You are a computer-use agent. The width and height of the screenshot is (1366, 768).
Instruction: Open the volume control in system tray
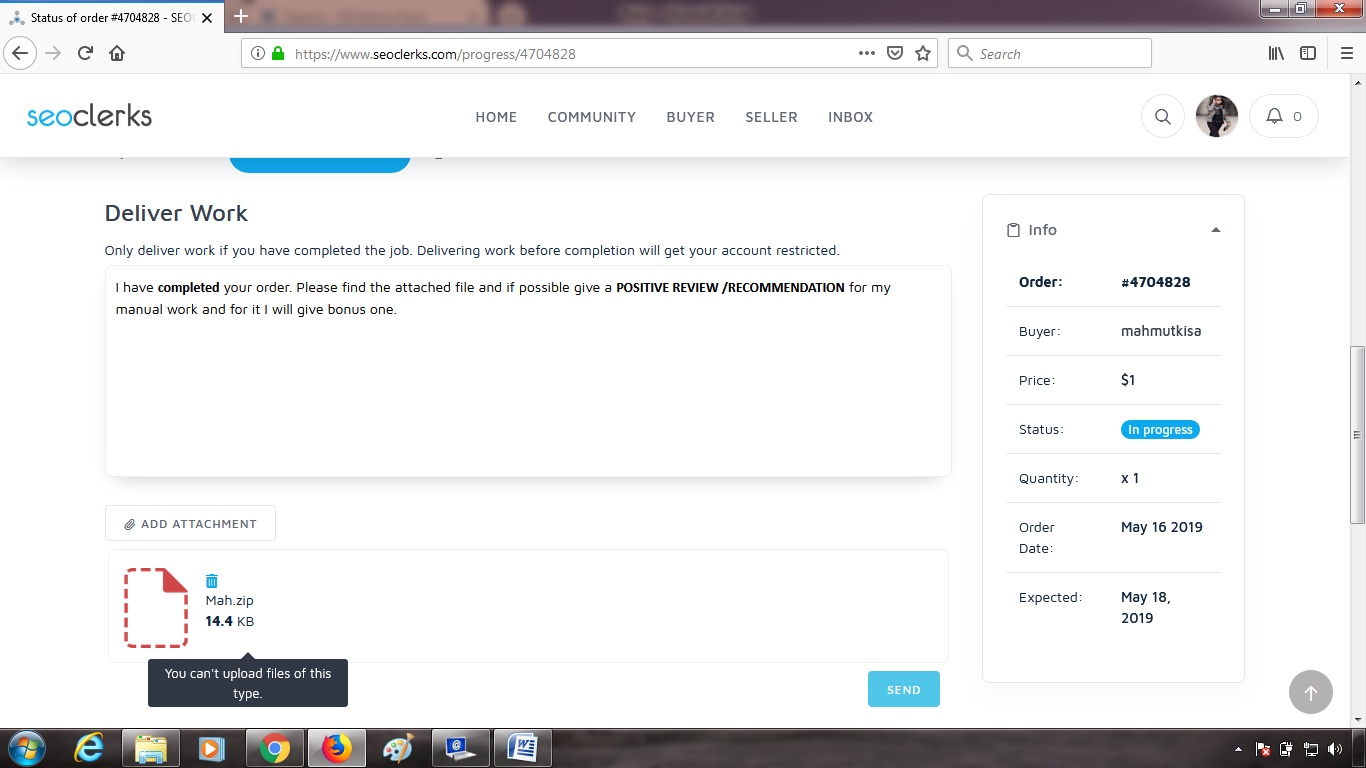(1333, 749)
